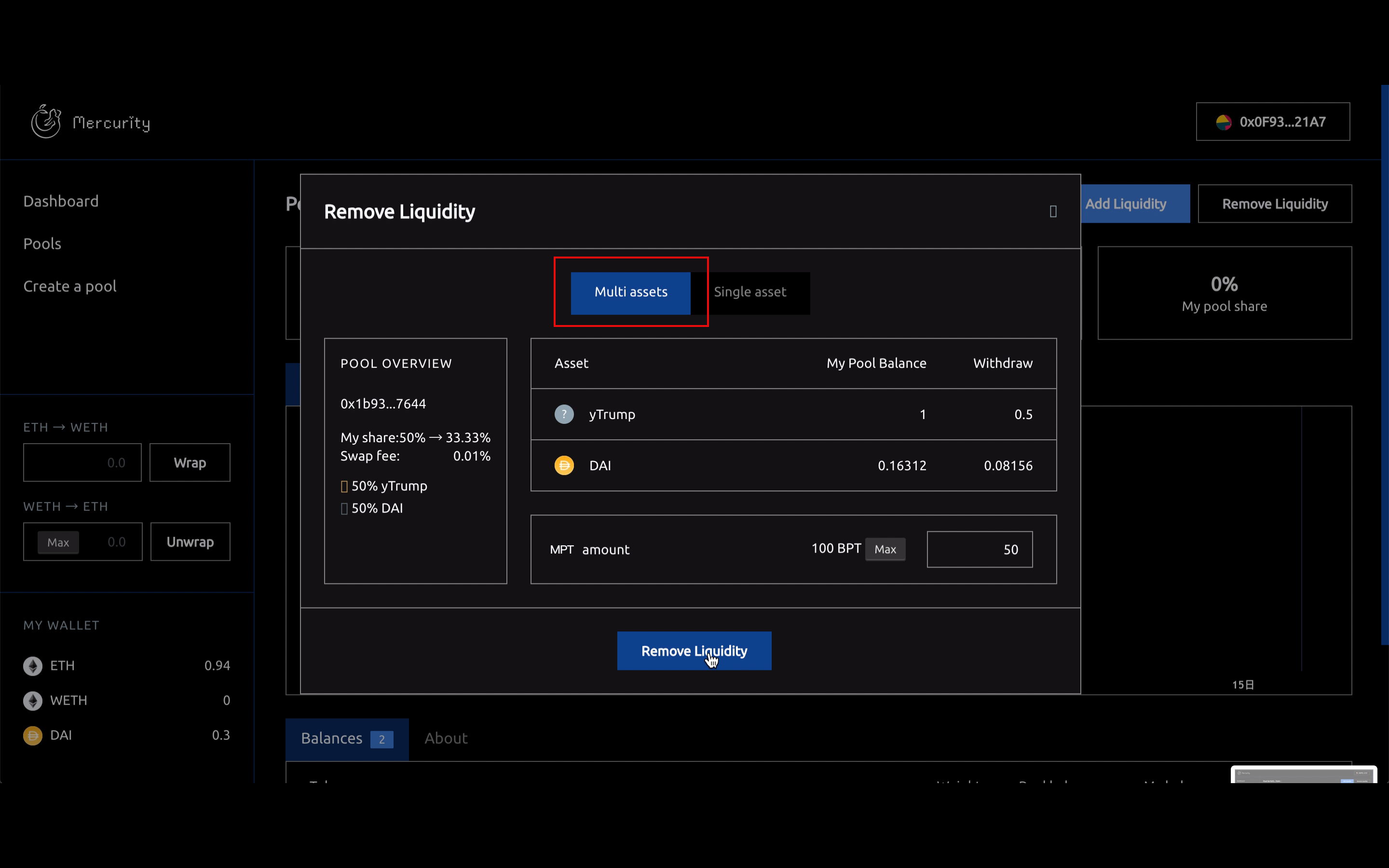The width and height of the screenshot is (1389, 868).
Task: Click the Mercurity logo icon
Action: click(x=46, y=121)
